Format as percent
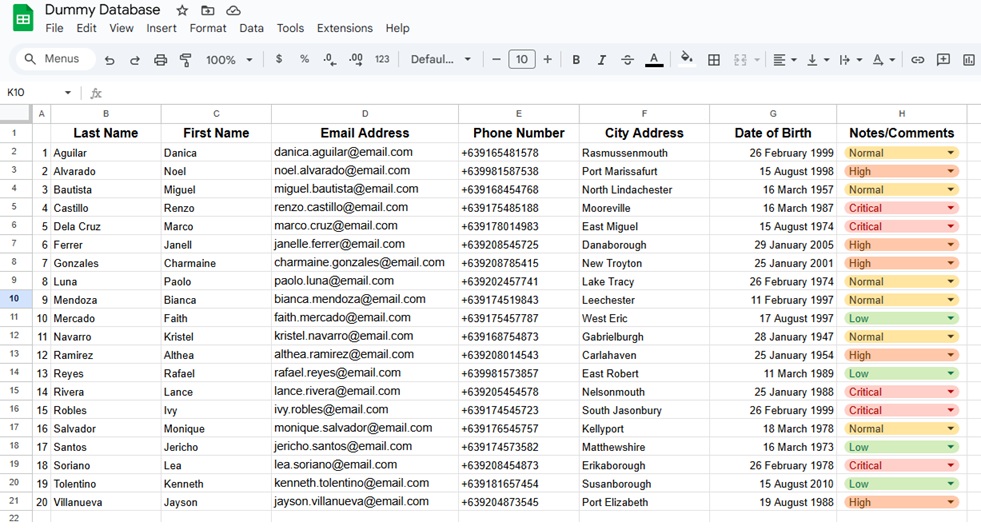Viewport: 981px width, 530px height. pos(304,59)
